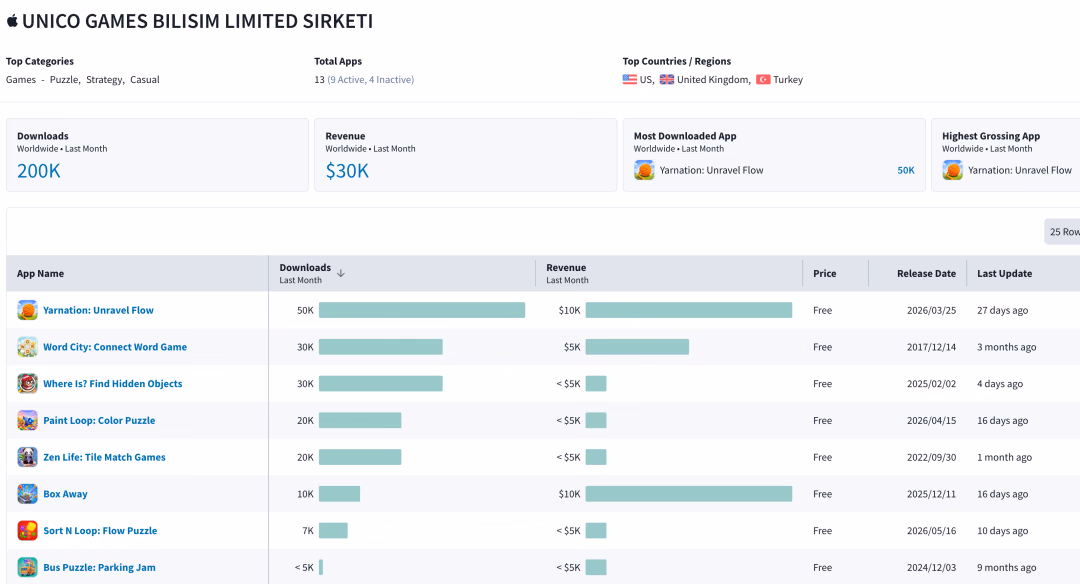Screen dimensions: 1080x584
Task: Open the Box Away link
Action: [65, 494]
